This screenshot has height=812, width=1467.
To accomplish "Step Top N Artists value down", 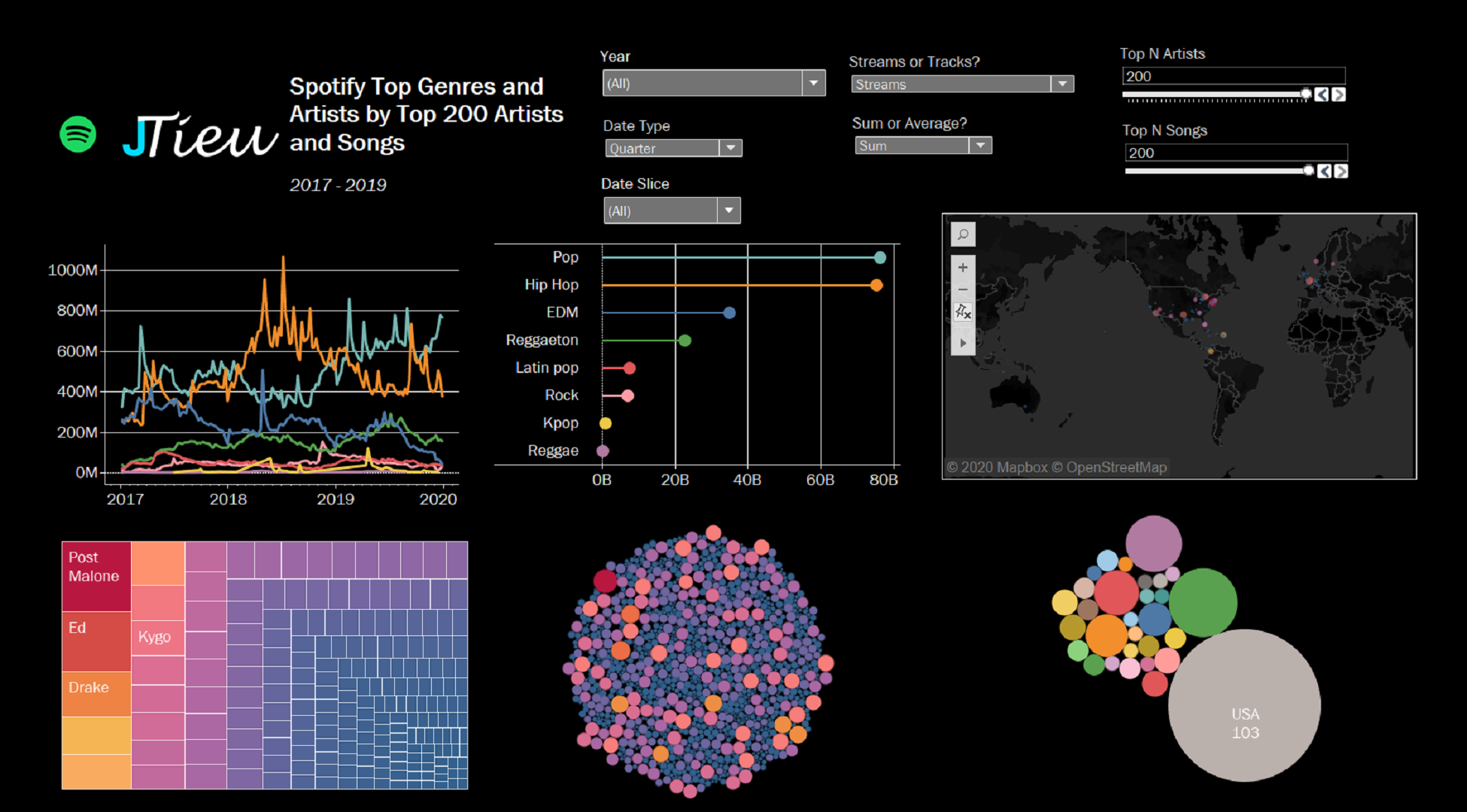I will tap(1322, 95).
